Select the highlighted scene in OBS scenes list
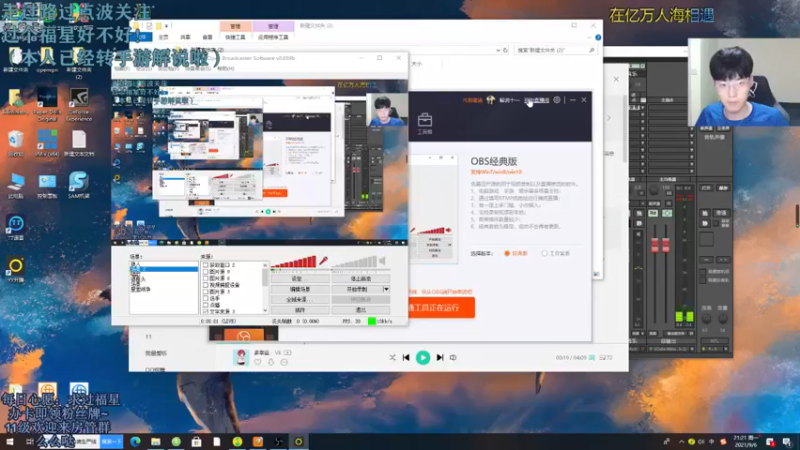 click(163, 269)
